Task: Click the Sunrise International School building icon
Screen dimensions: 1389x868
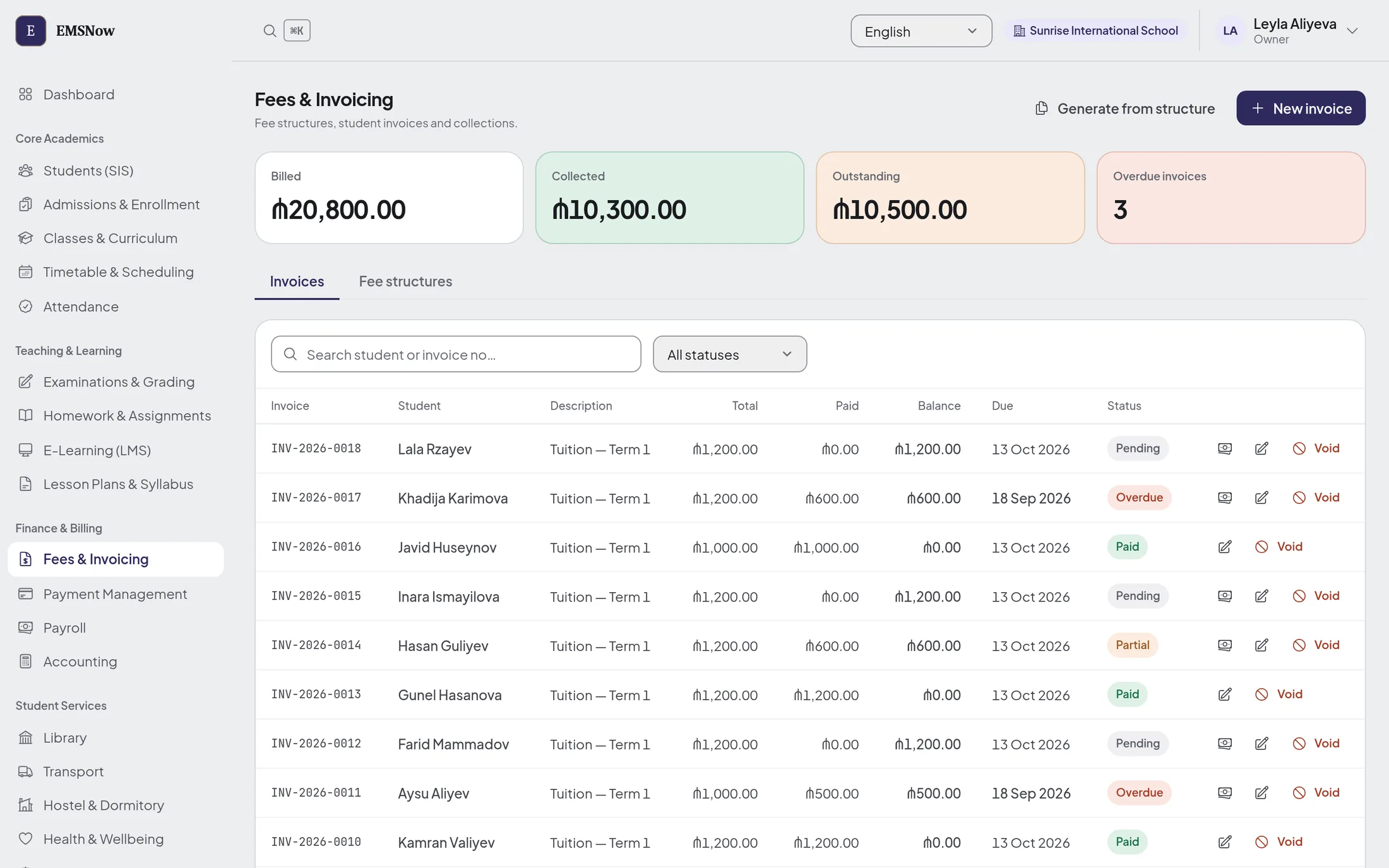Action: (1019, 31)
